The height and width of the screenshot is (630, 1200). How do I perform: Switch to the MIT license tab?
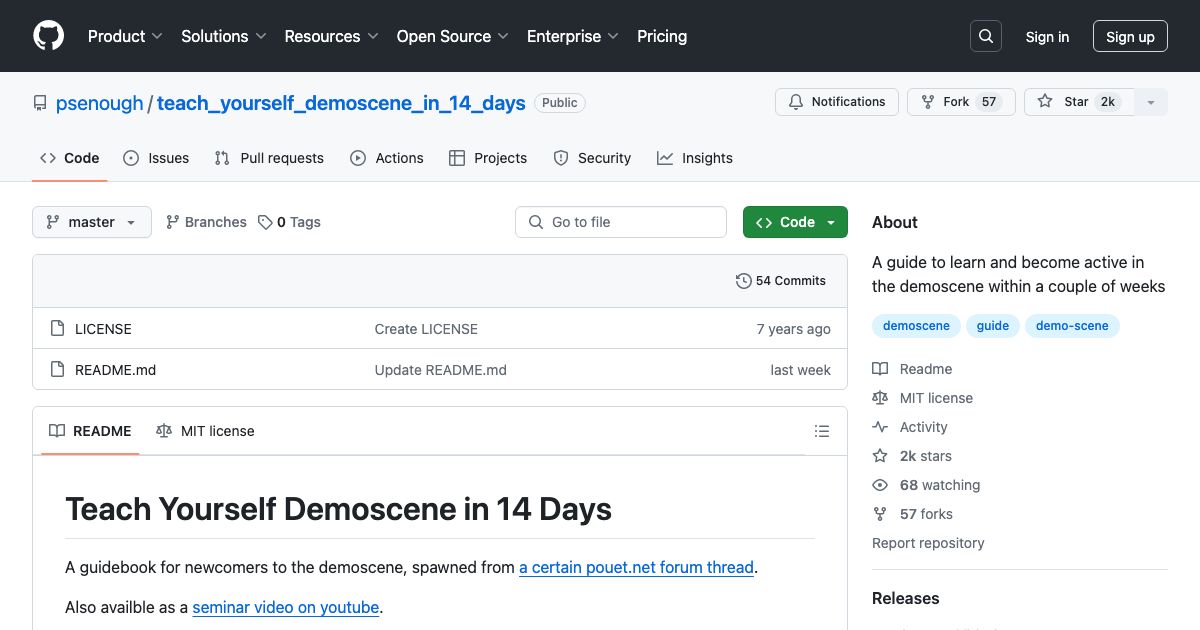coord(205,431)
